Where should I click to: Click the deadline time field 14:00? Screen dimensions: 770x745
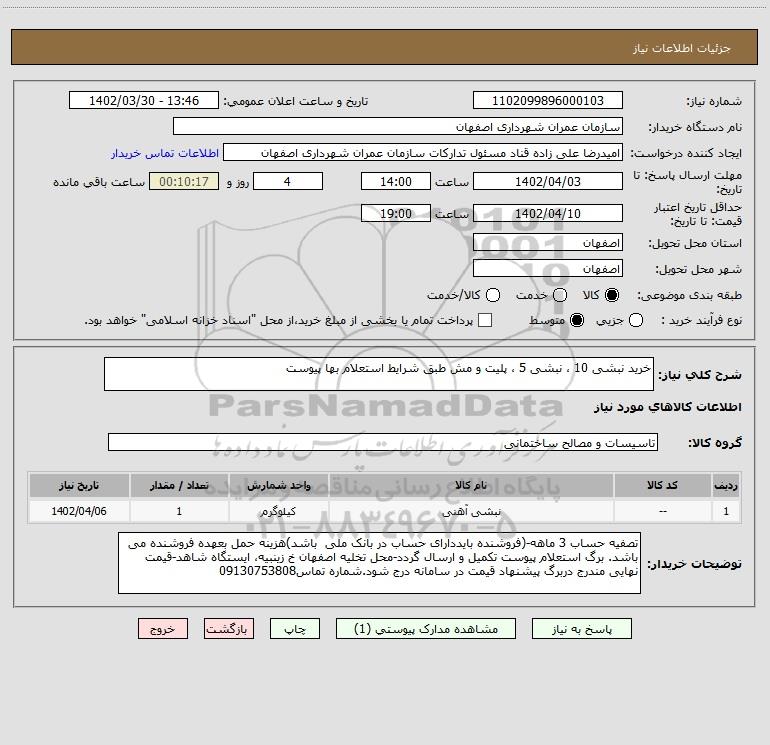pos(396,181)
